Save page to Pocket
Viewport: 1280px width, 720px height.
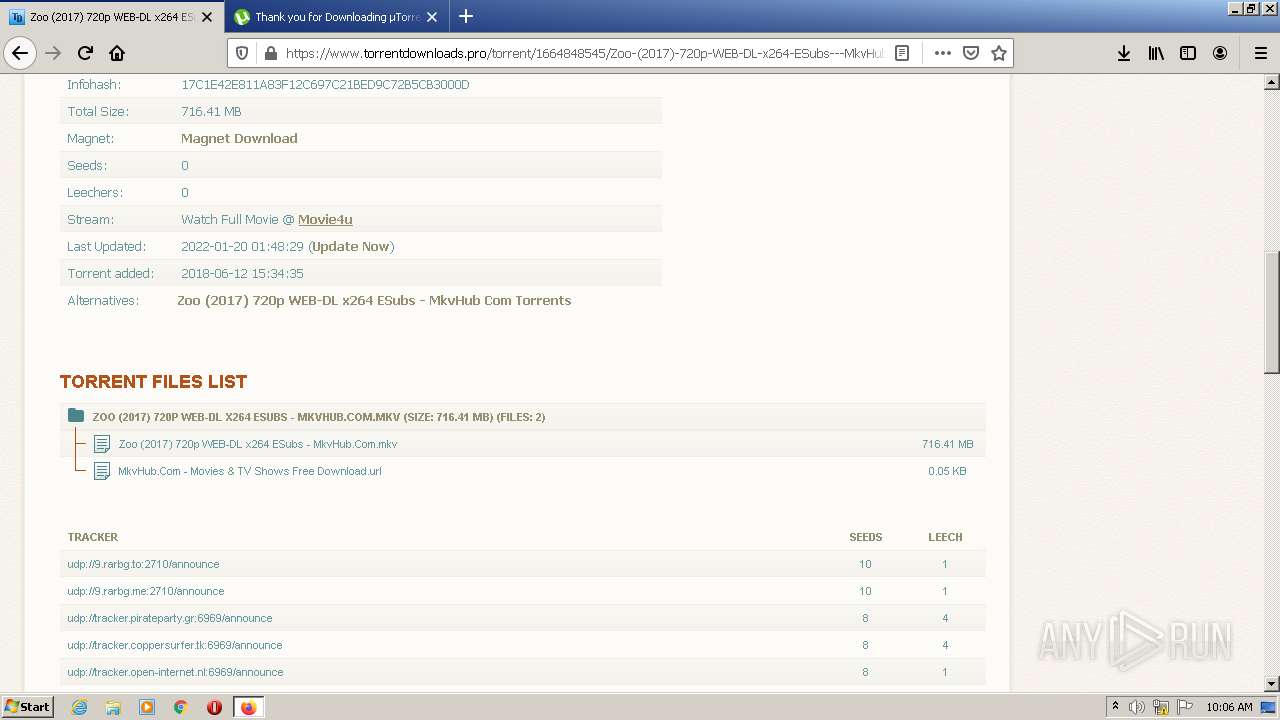coord(970,53)
